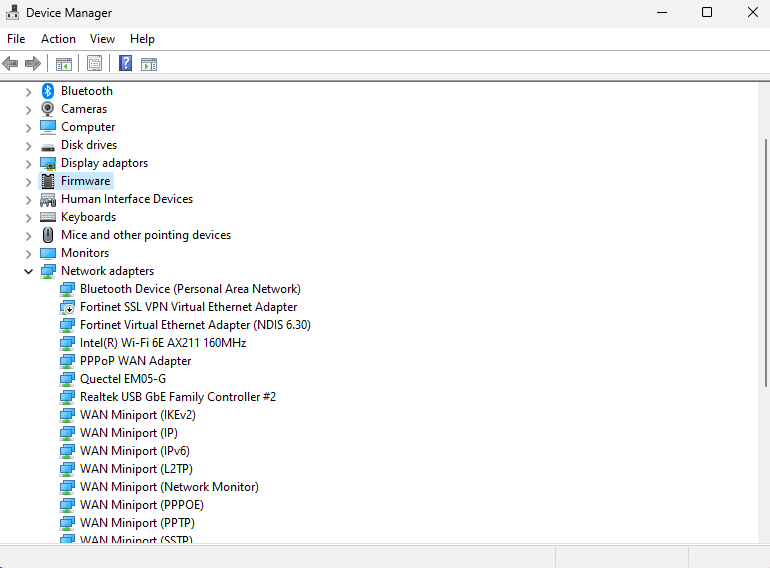The height and width of the screenshot is (568, 770).
Task: Expand the Computer node
Action: [x=28, y=128]
